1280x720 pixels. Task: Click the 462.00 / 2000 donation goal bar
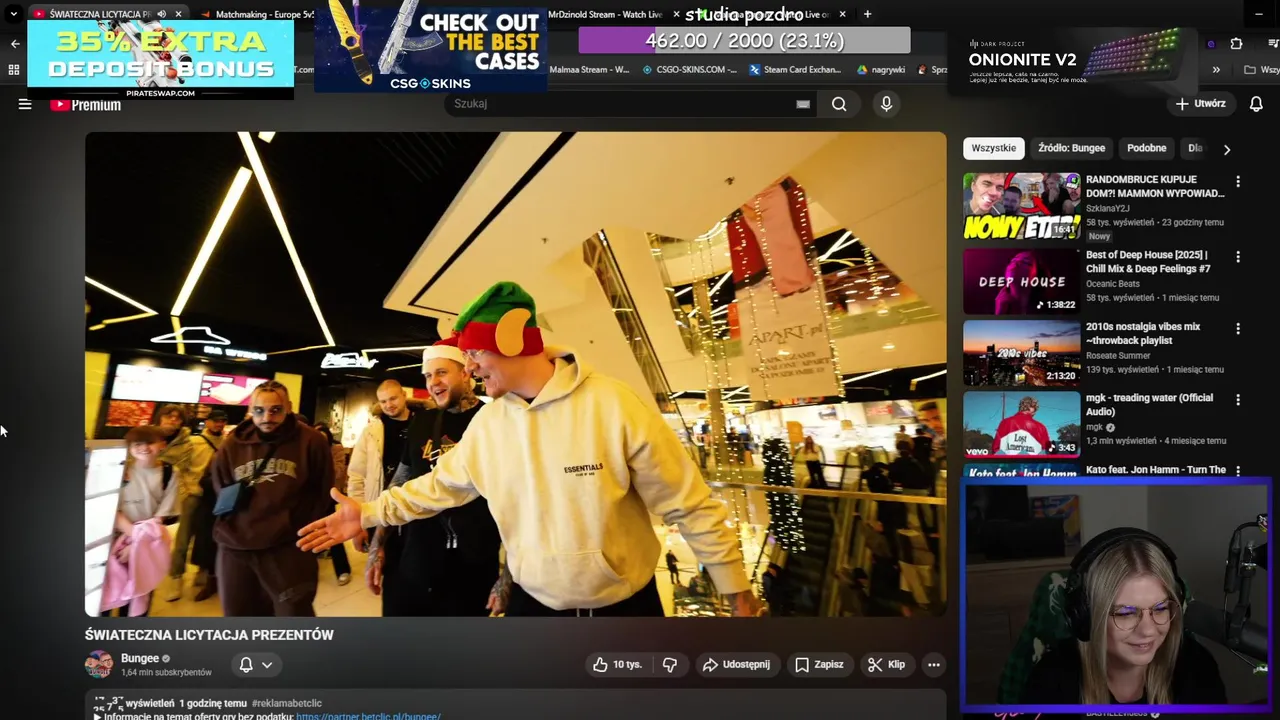pos(744,41)
